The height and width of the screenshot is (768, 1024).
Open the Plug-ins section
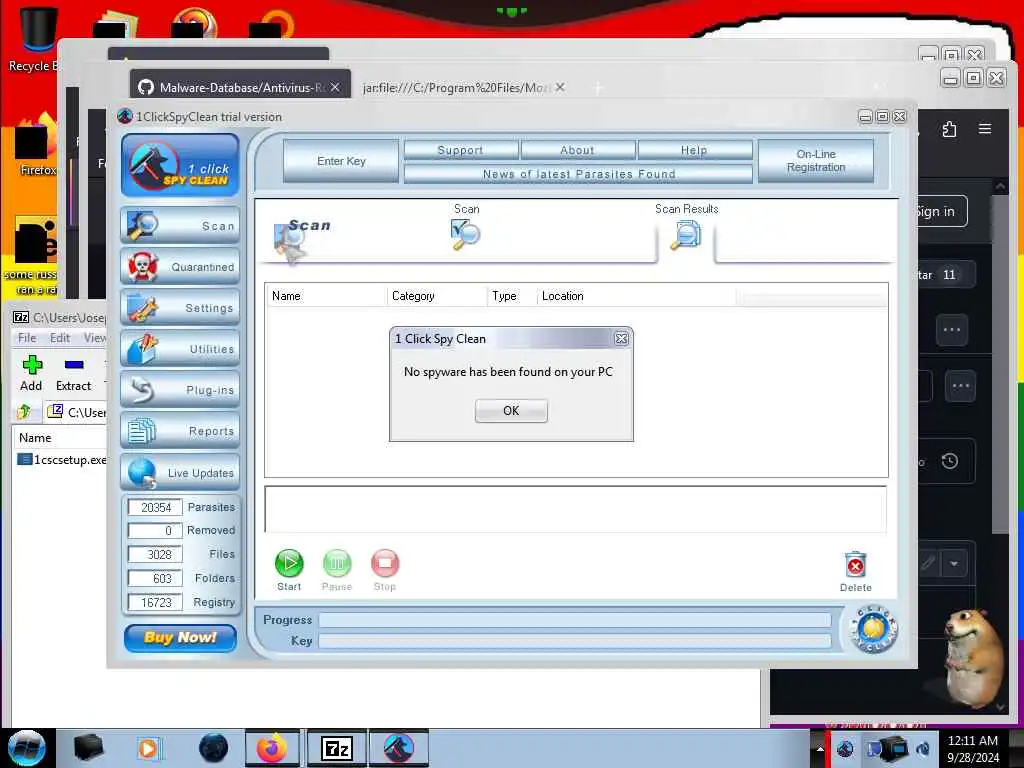point(180,390)
